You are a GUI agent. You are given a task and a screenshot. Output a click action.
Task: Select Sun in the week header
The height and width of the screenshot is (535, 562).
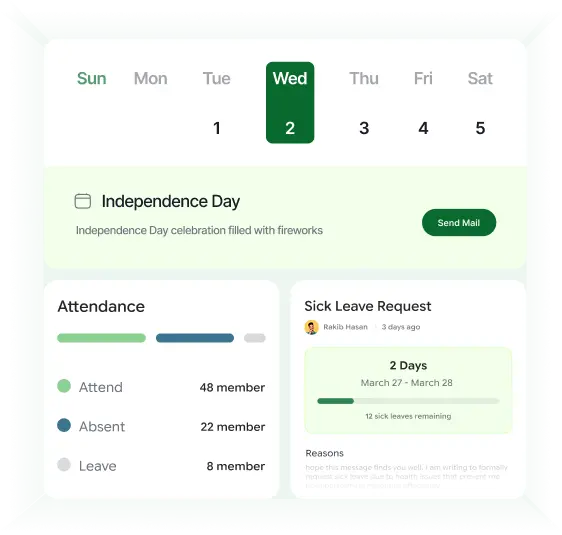point(92,78)
